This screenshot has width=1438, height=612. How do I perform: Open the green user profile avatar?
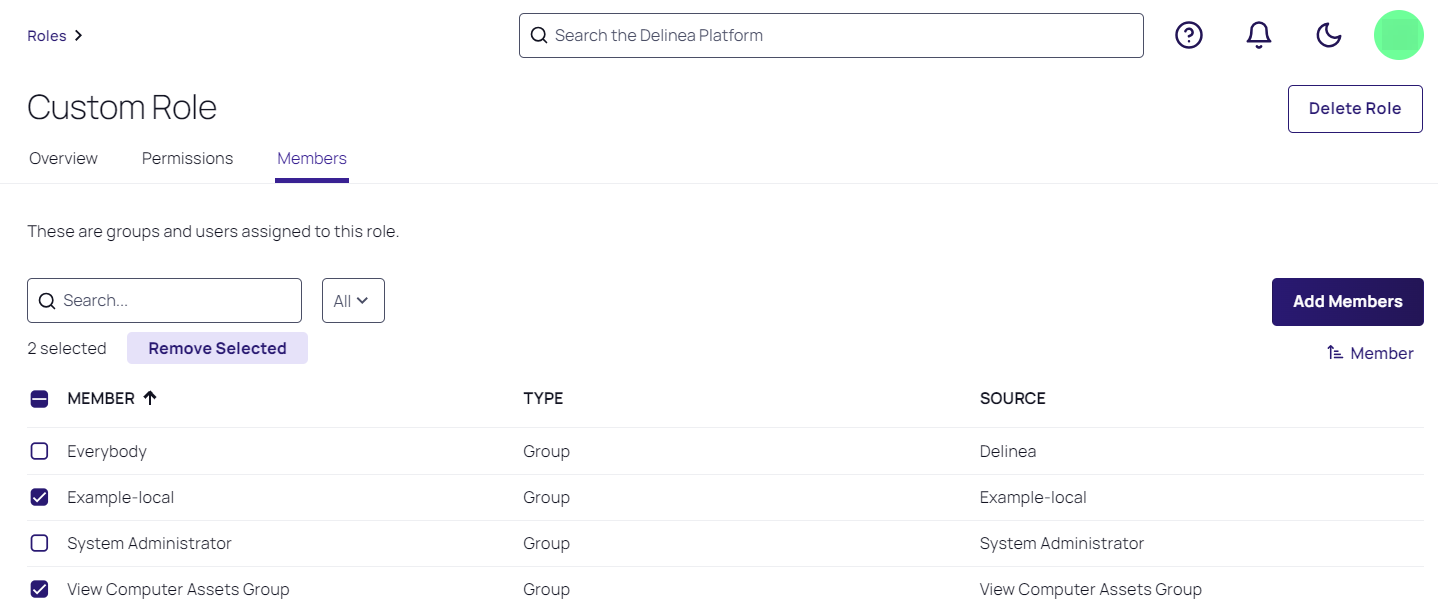pos(1398,36)
